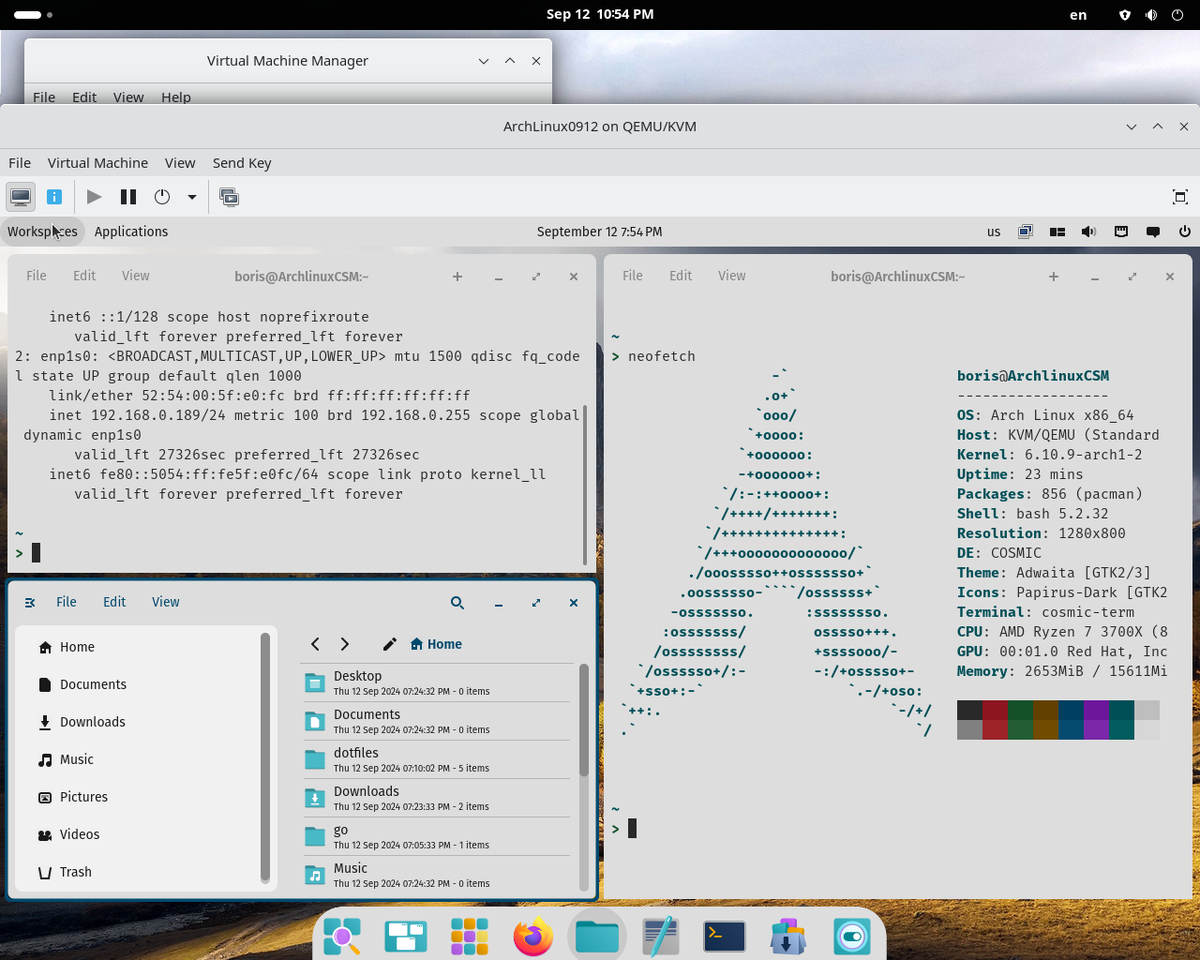Click the file manager sidebar scrollbar
Screen dimensions: 1200x960
click(265, 755)
